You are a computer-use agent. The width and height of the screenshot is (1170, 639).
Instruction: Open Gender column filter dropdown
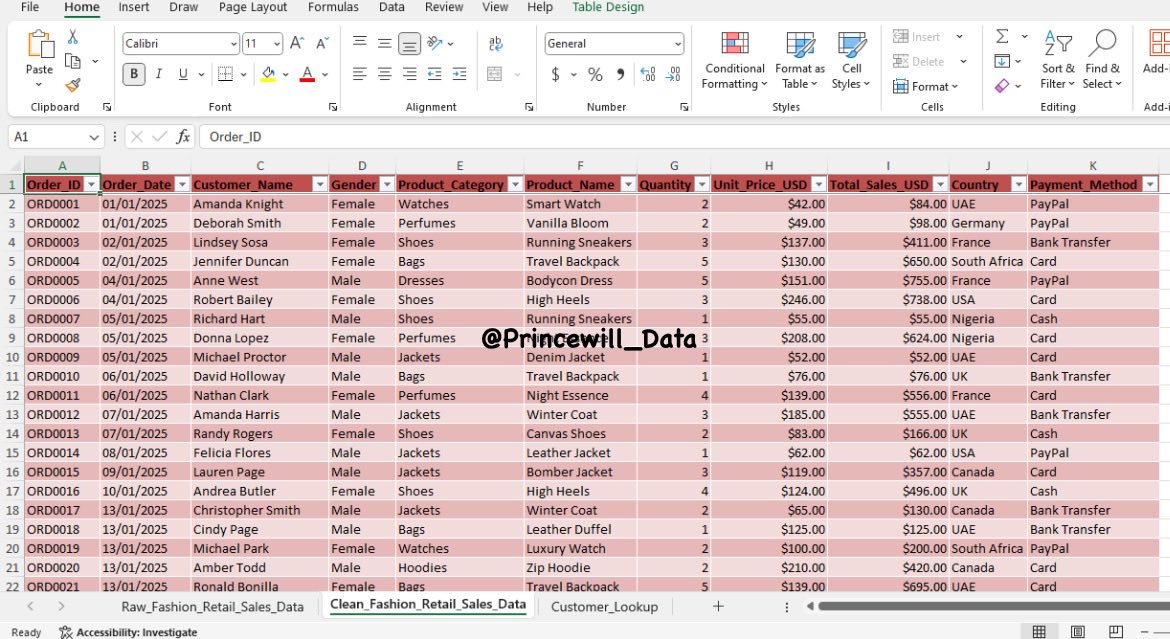tap(387, 184)
